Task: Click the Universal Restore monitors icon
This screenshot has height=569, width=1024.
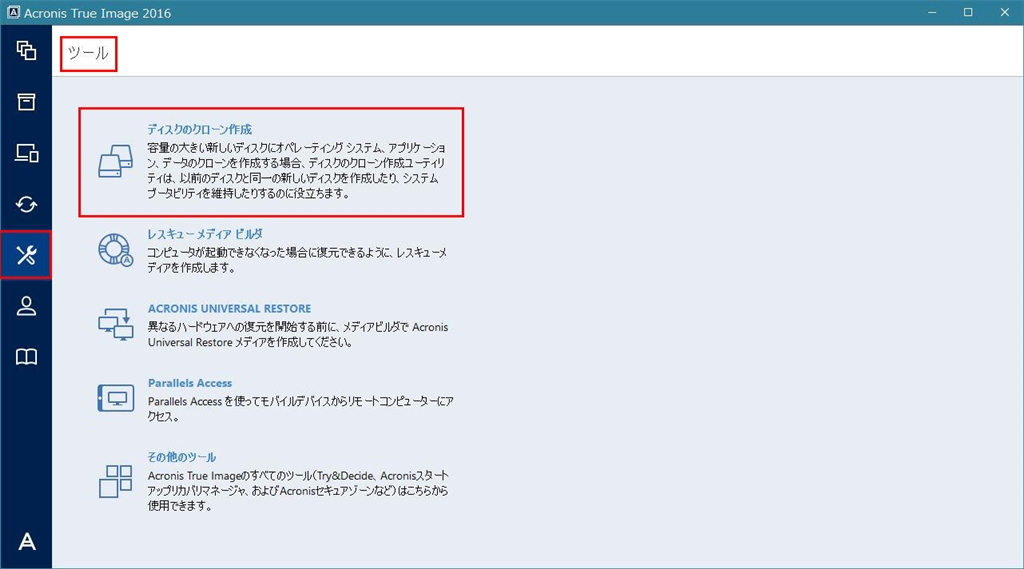Action: [116, 324]
